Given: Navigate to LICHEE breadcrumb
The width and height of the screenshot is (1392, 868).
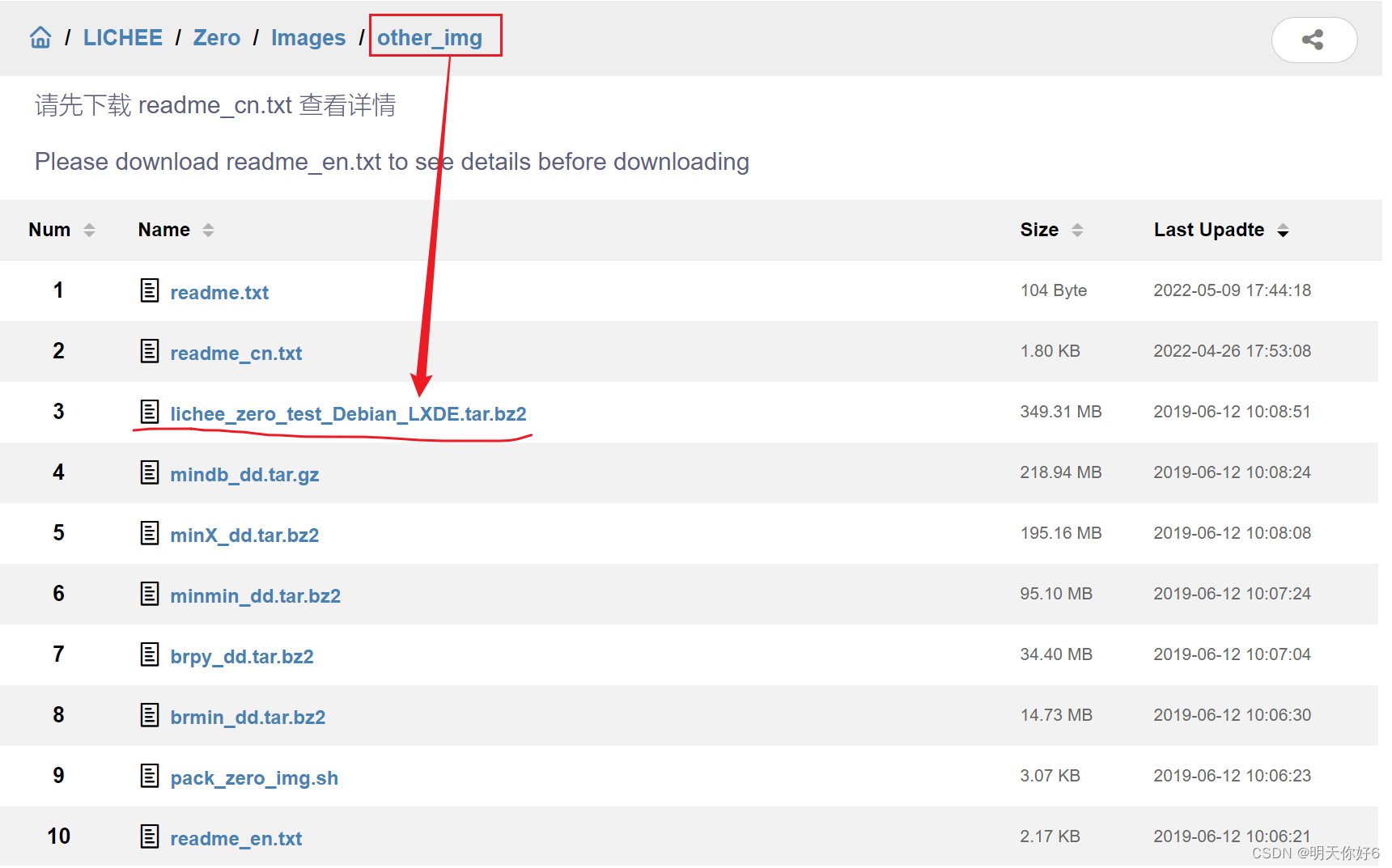Looking at the screenshot, I should click(122, 38).
